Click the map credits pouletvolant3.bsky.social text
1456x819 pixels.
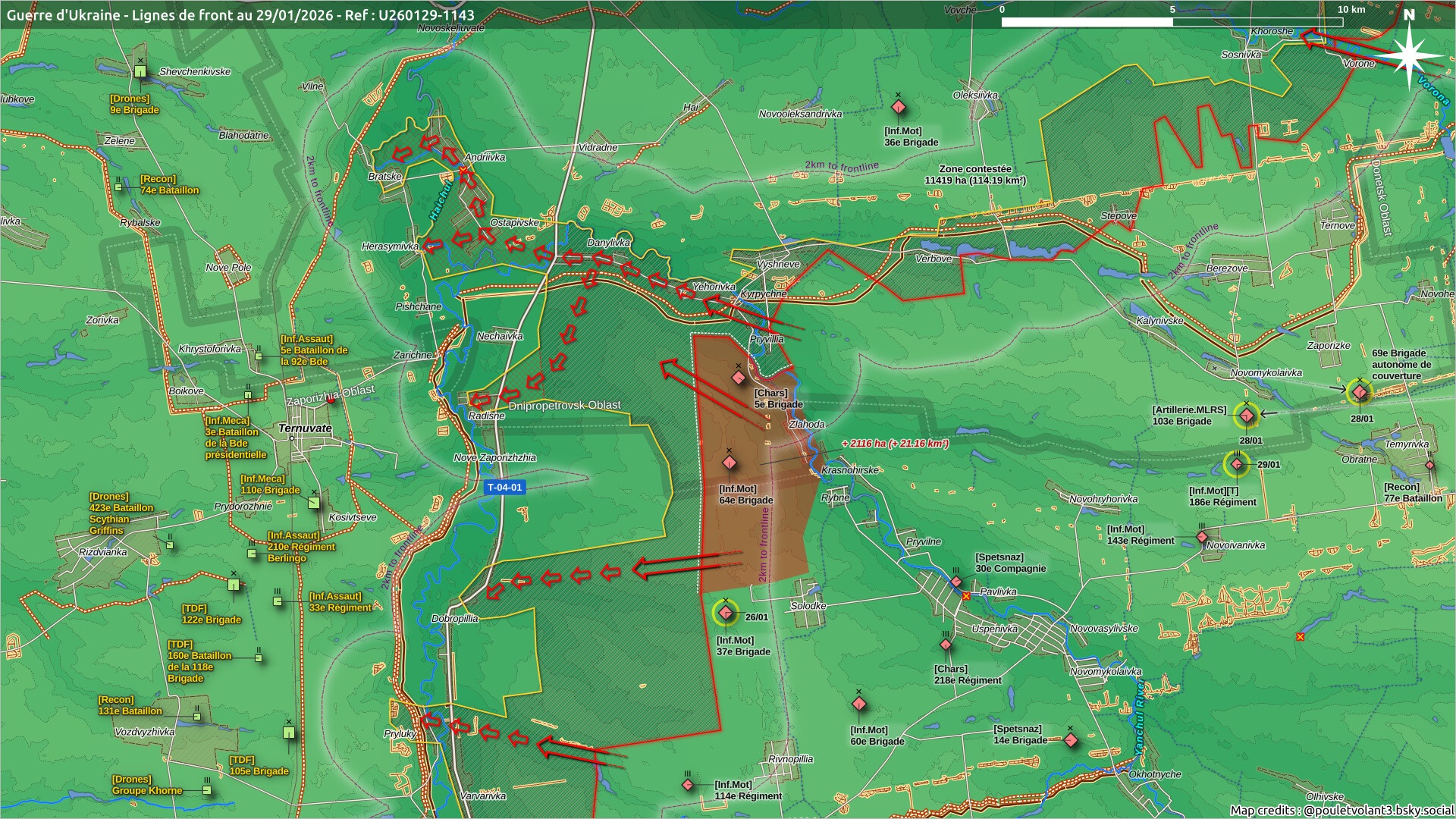click(1341, 810)
